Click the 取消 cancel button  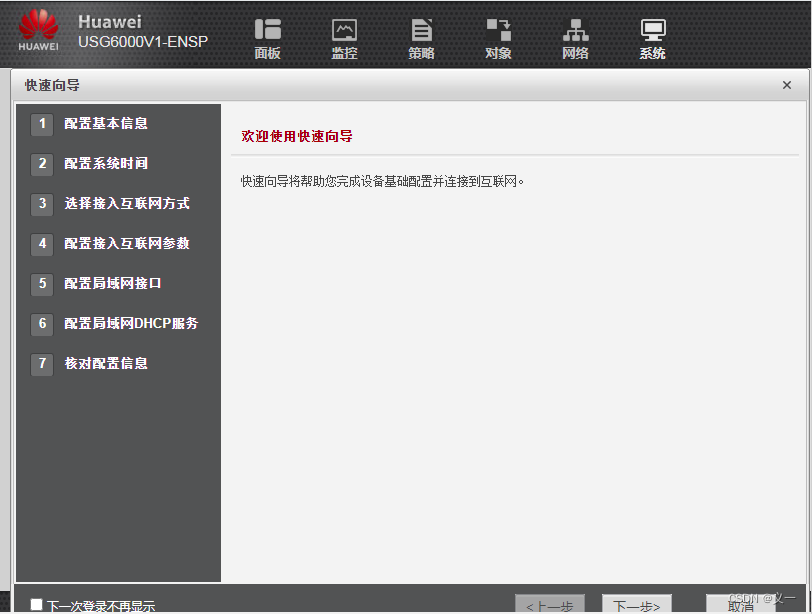pos(741,604)
